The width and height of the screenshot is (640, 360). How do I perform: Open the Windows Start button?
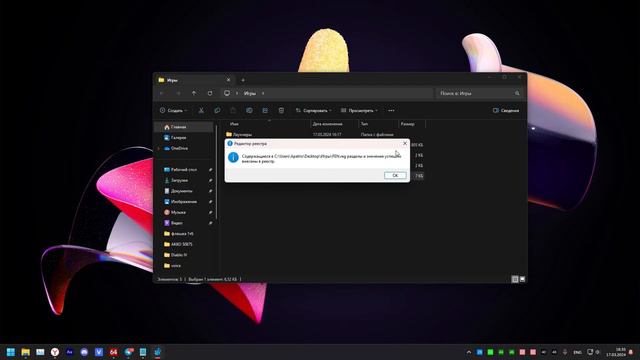point(11,352)
